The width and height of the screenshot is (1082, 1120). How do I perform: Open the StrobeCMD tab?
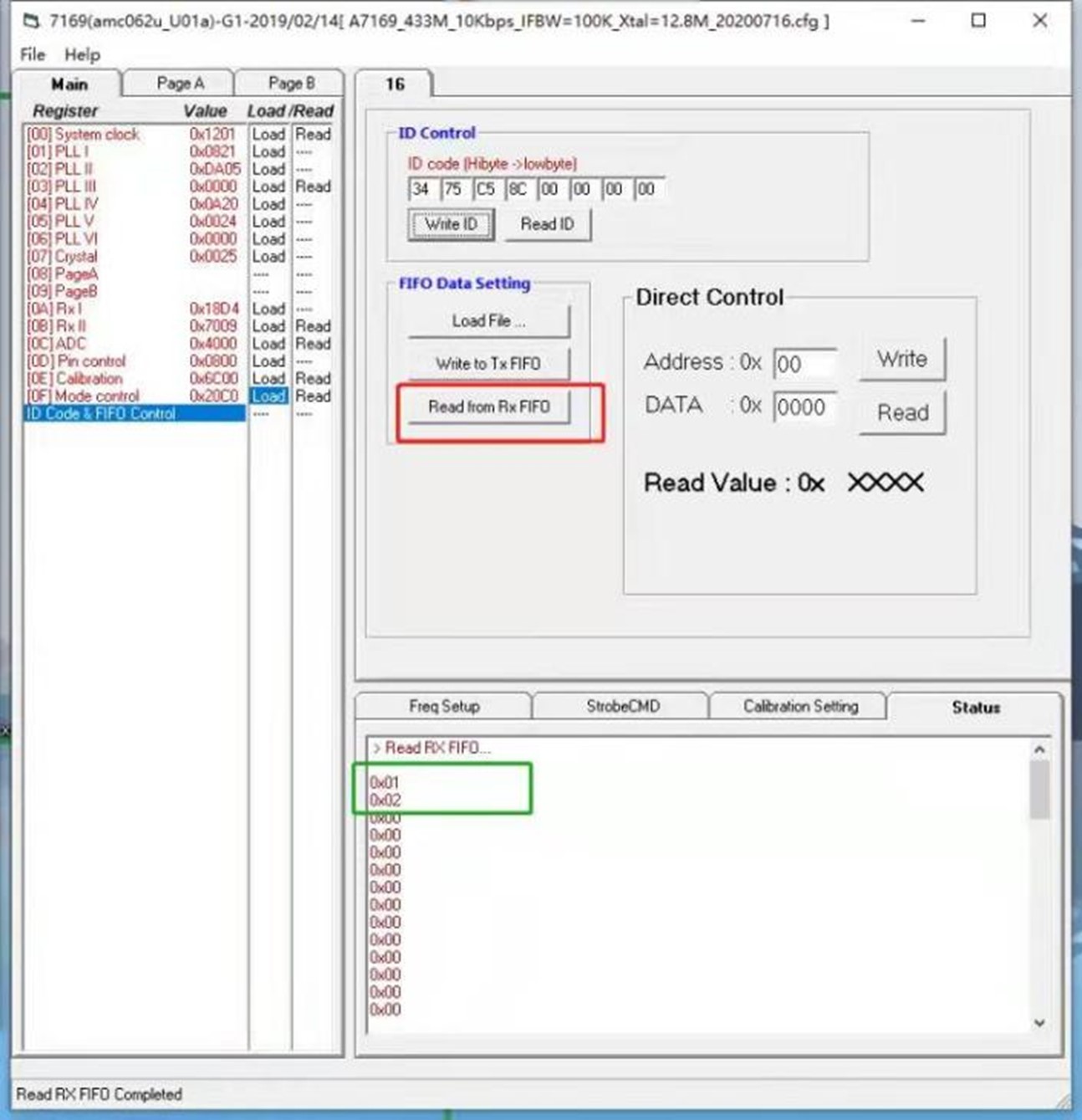622,707
